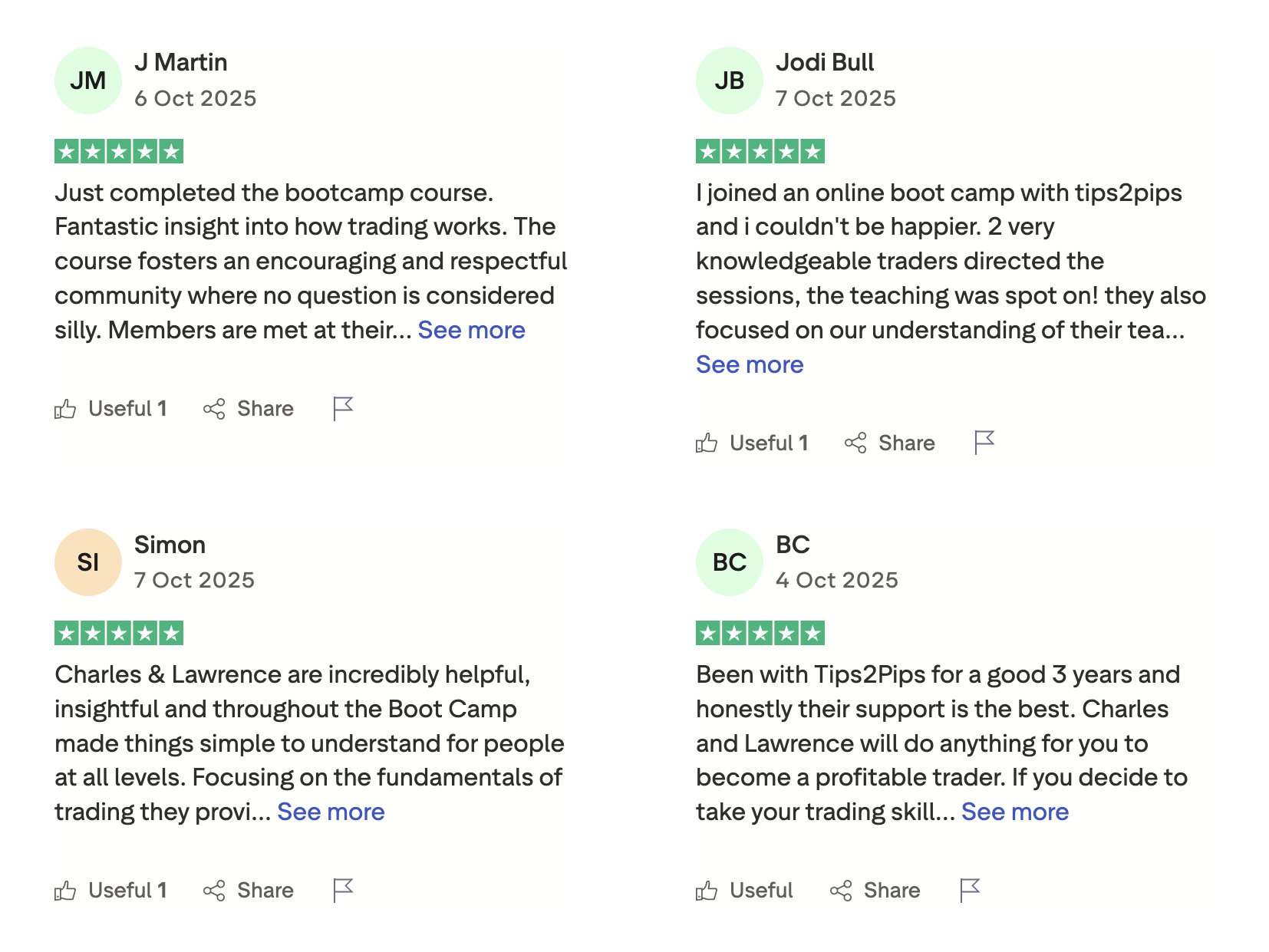Click Simon's SI avatar circle

(x=88, y=562)
